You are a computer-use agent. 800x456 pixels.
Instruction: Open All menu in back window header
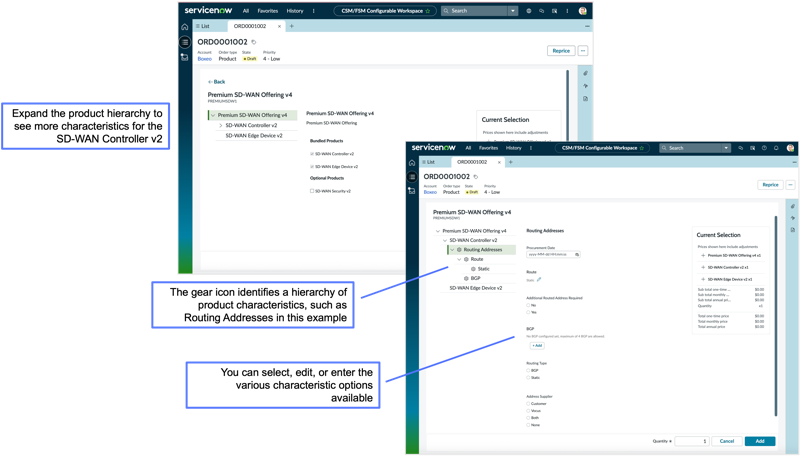246,11
